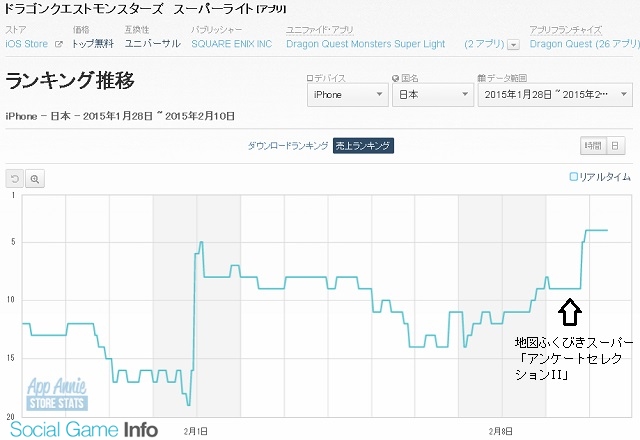640x440 pixels.
Task: Click the calendar icon by データ範囲
Action: [x=483, y=78]
